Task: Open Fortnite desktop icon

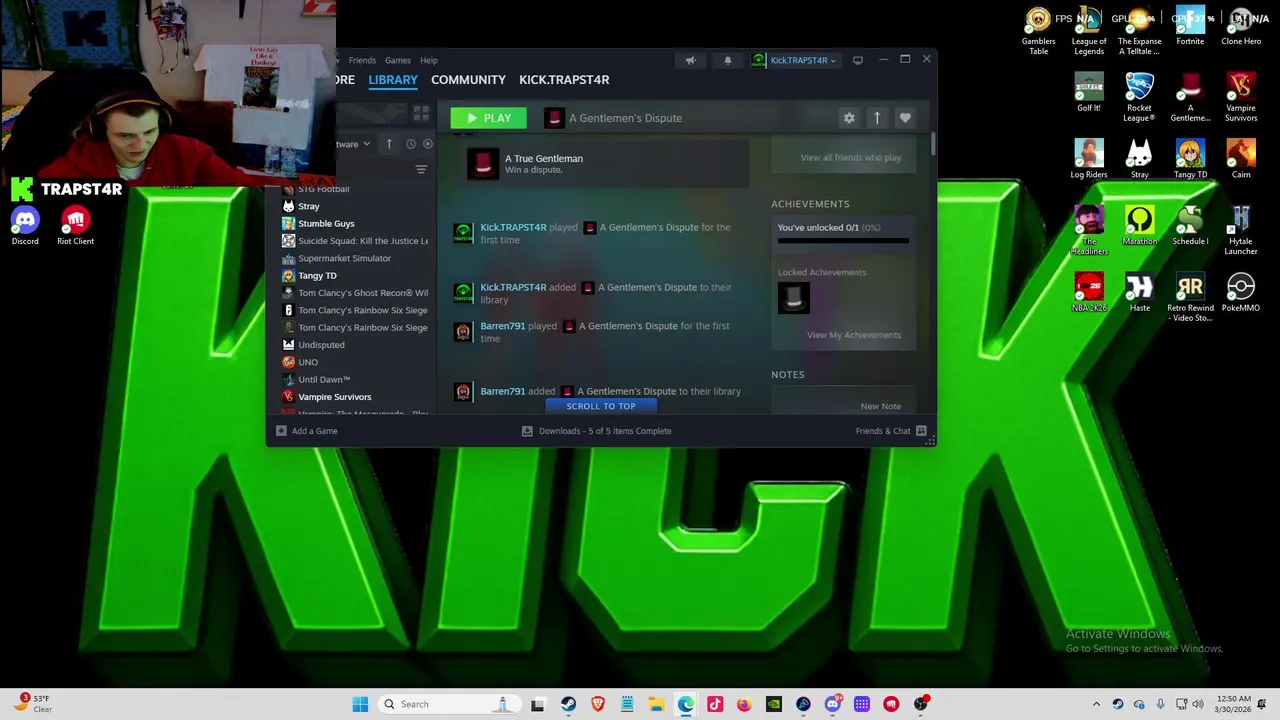Action: (1190, 27)
